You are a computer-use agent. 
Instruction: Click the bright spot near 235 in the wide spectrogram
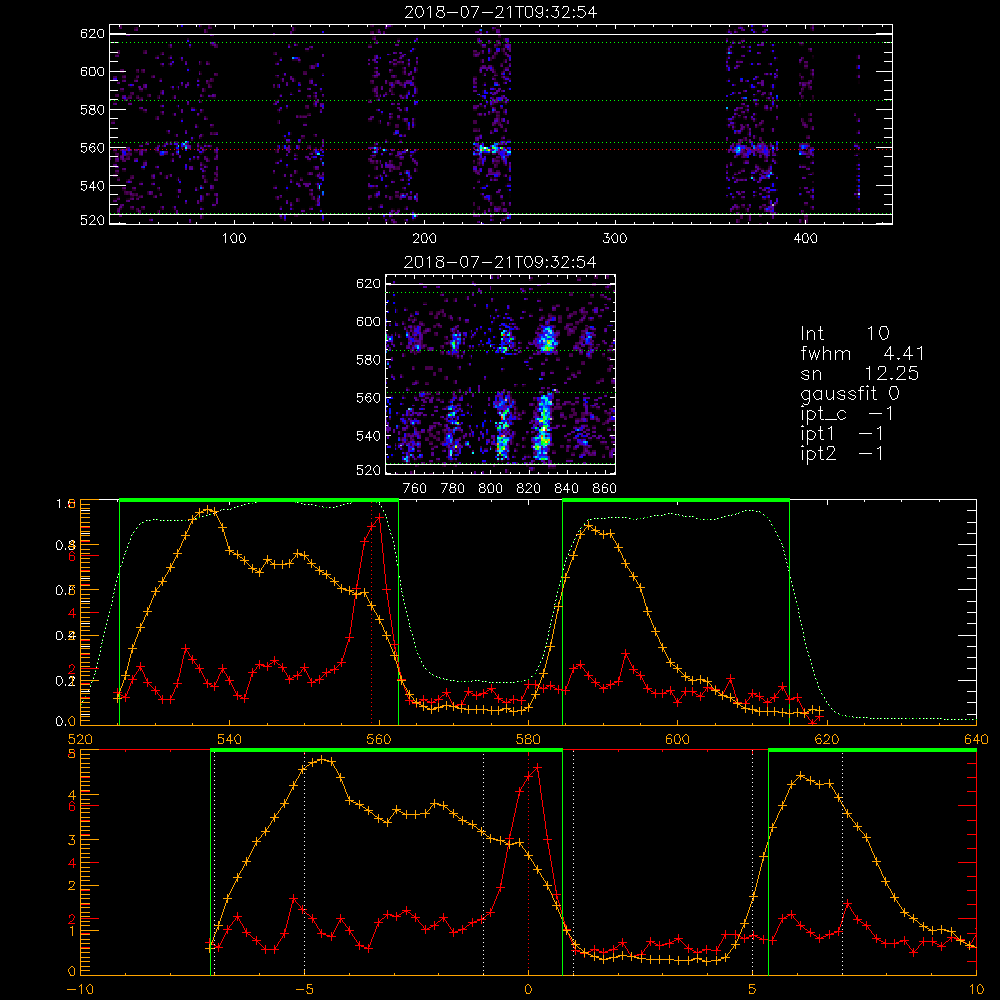click(x=492, y=151)
